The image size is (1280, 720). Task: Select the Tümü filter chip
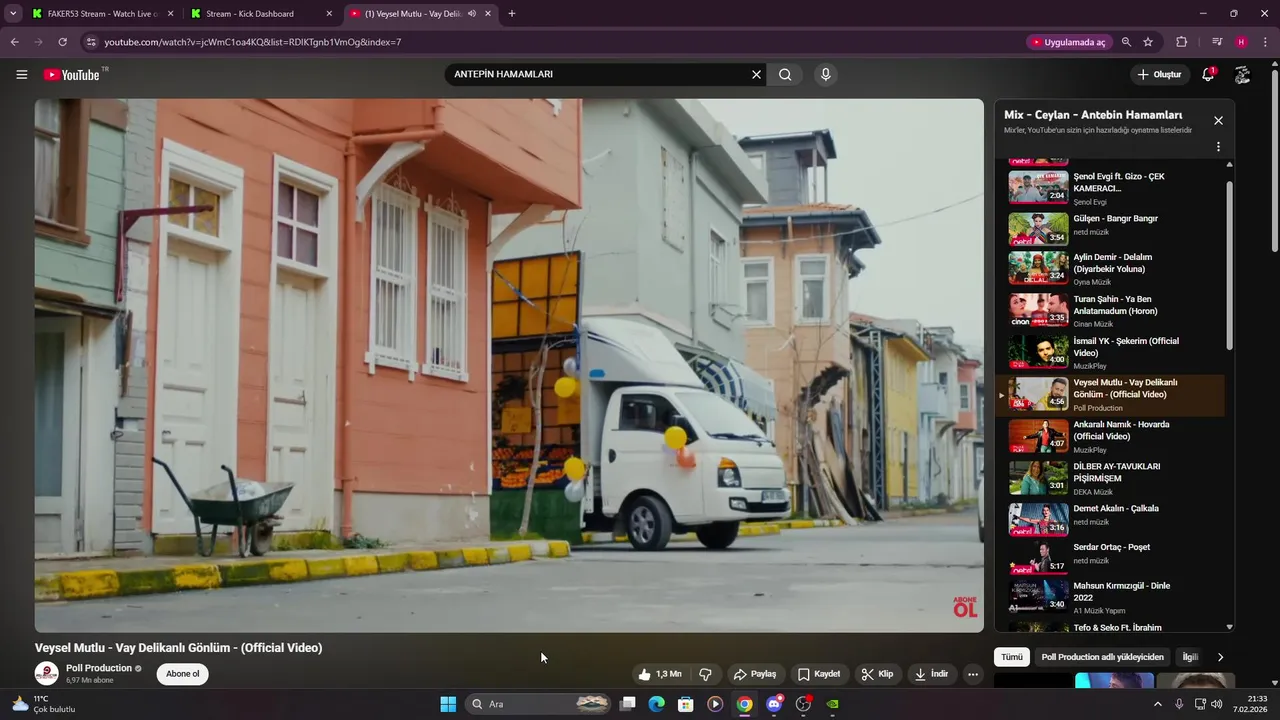coord(1012,657)
